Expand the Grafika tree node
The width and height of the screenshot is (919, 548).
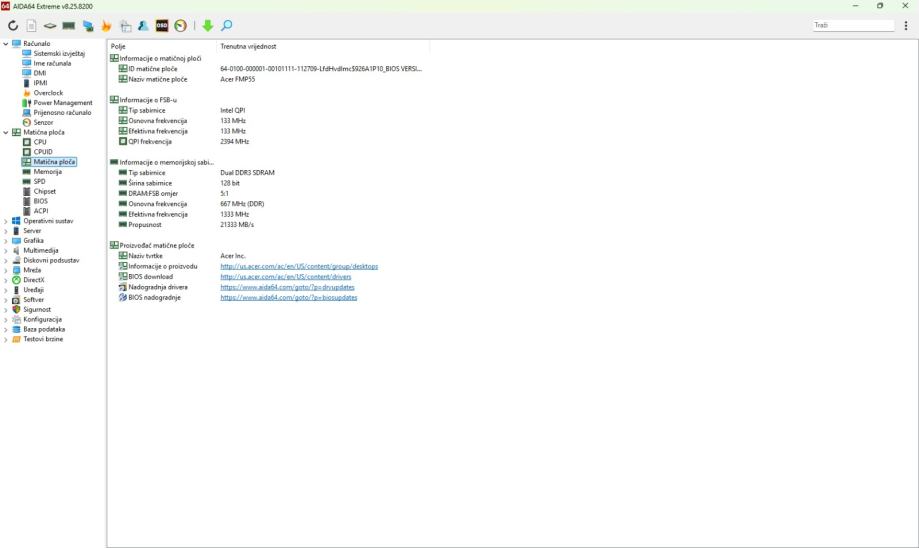tap(6, 241)
